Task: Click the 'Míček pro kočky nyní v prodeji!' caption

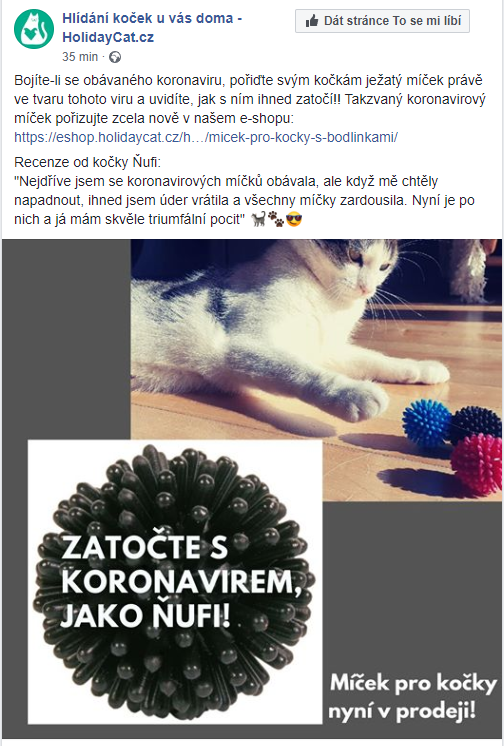Action: tap(413, 697)
